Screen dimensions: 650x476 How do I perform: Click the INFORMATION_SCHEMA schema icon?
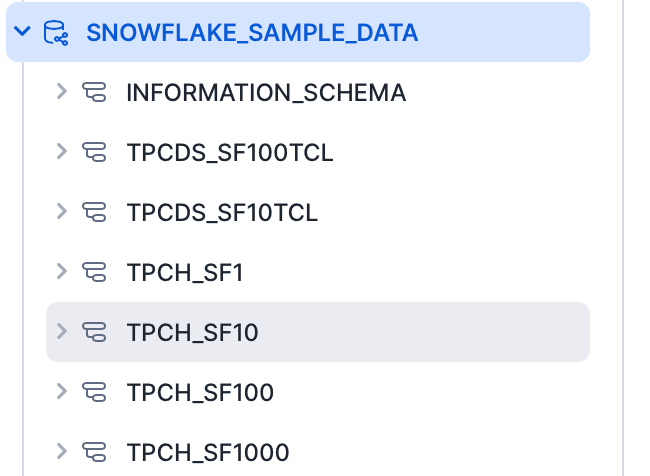point(95,93)
